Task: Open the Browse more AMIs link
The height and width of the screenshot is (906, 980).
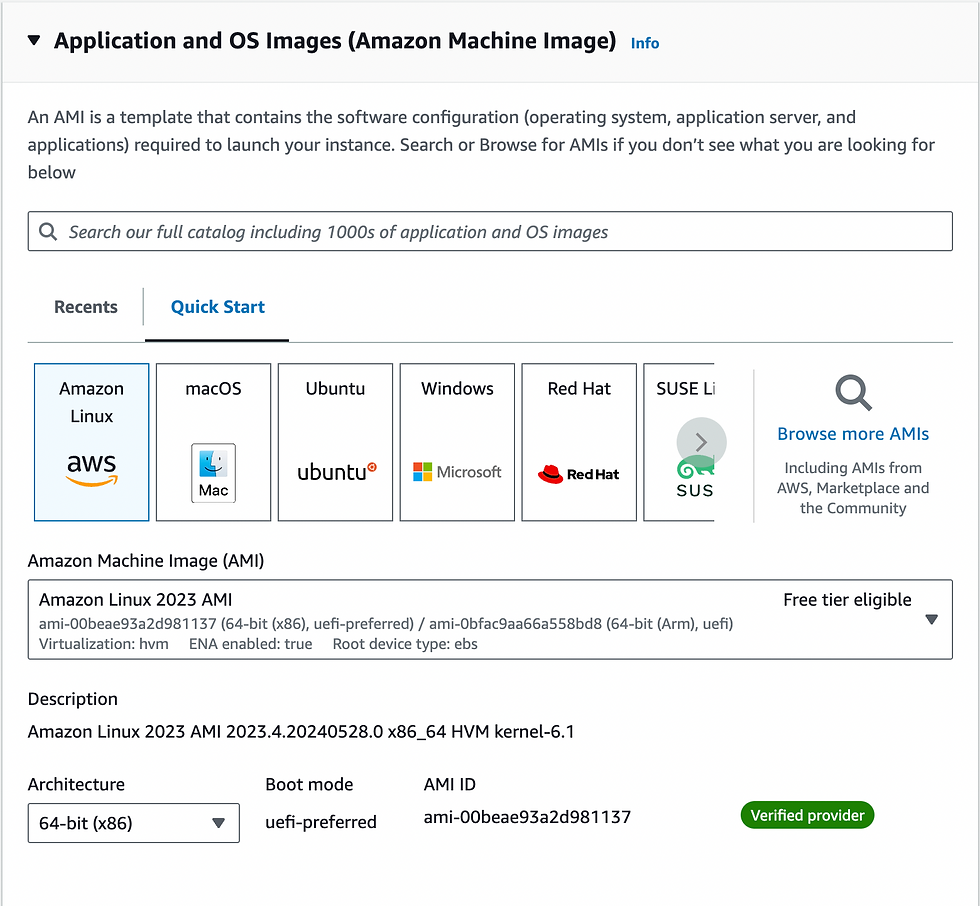Action: point(853,434)
